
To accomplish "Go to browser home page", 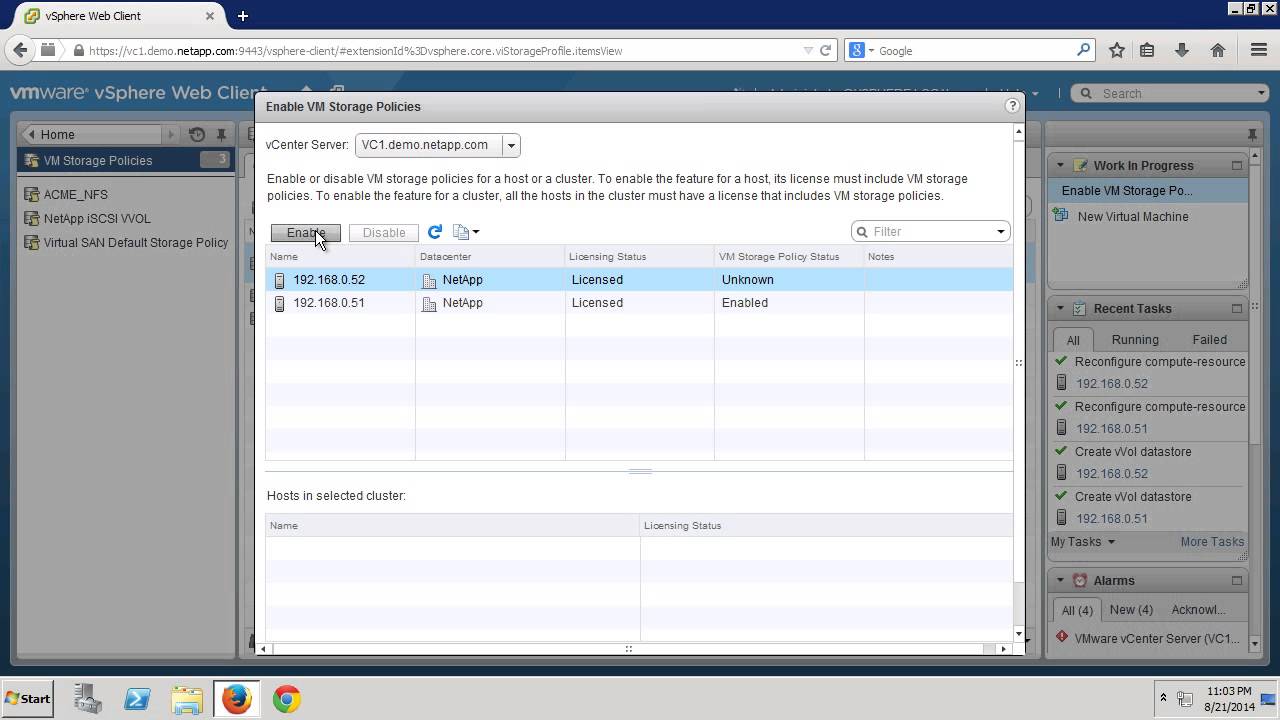I will tap(1218, 50).
